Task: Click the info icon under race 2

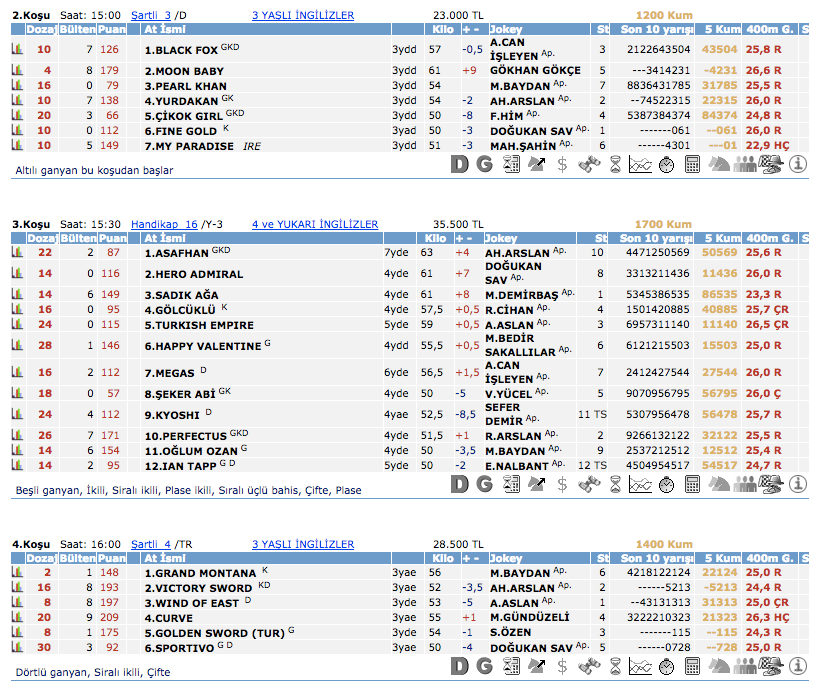Action: [798, 165]
